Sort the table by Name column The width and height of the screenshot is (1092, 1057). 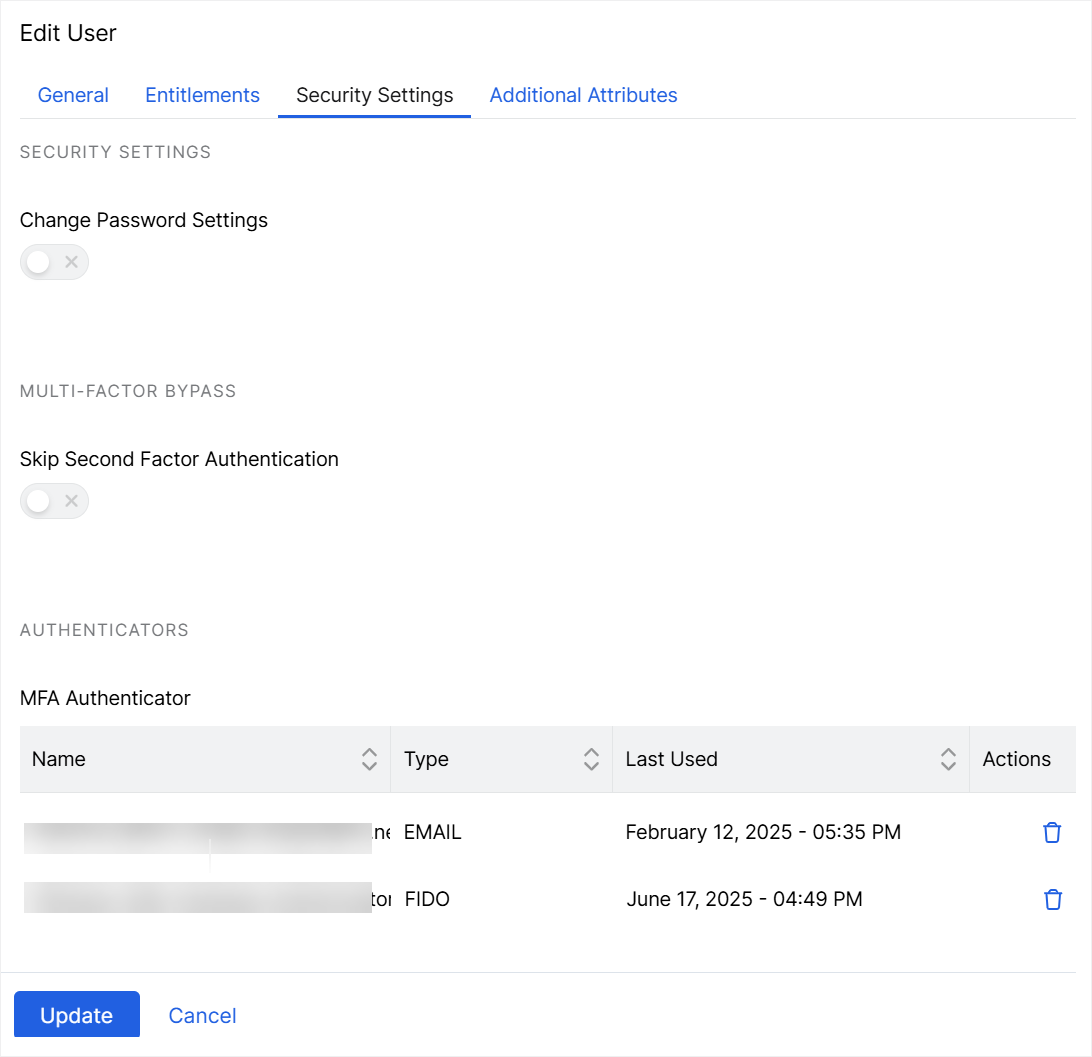369,759
